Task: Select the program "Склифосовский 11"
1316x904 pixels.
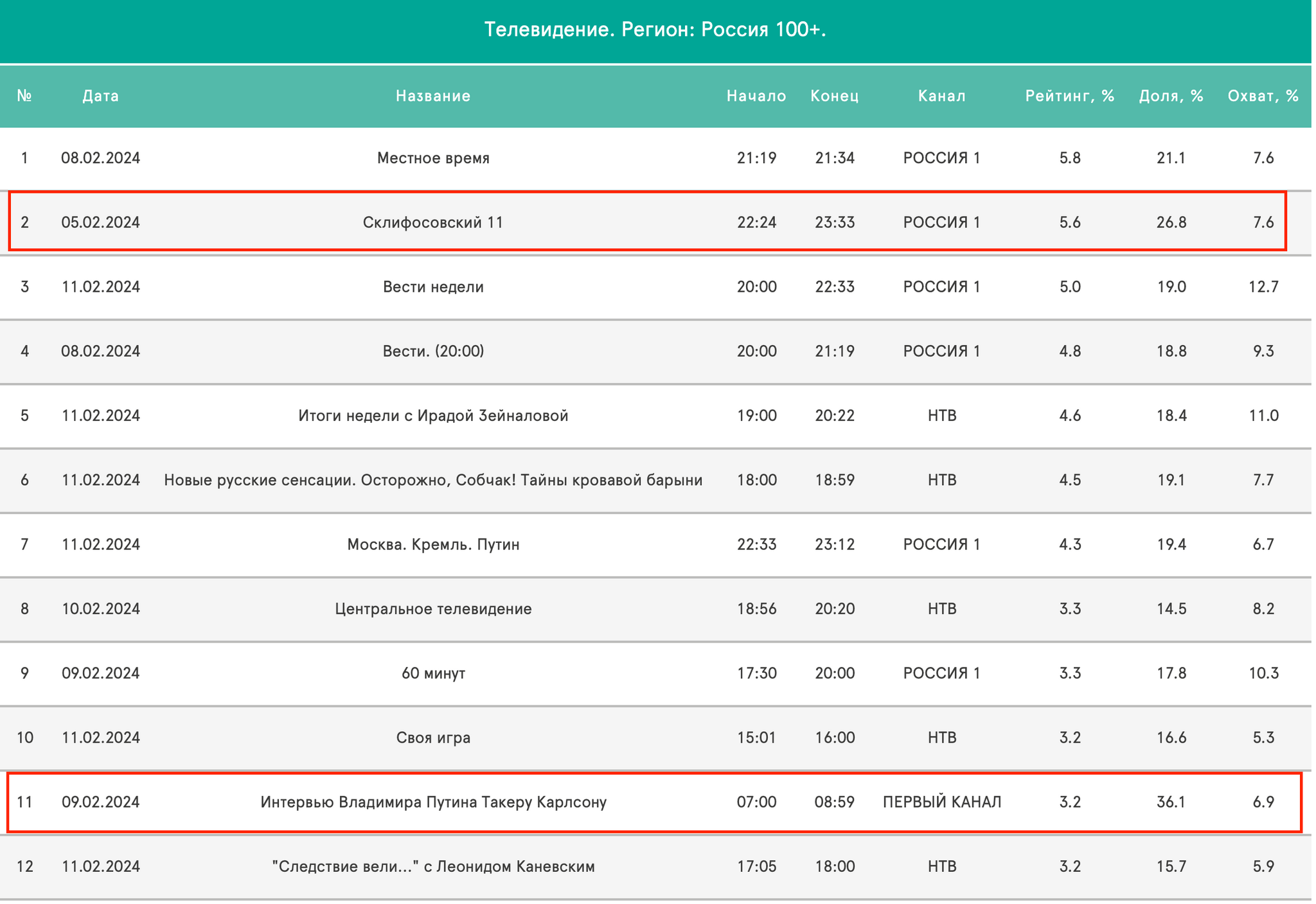Action: pos(433,222)
